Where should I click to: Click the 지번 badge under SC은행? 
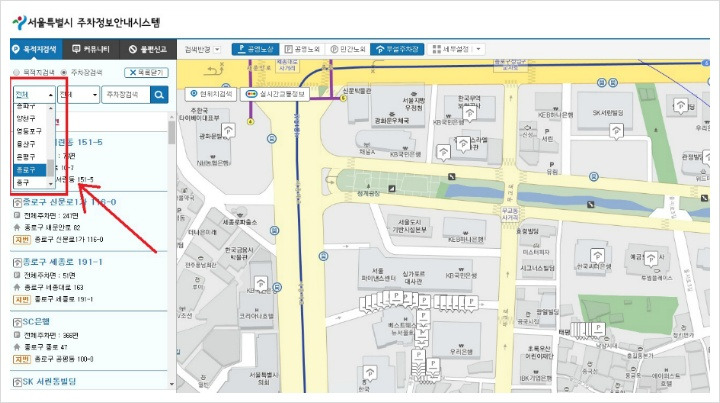pos(22,359)
